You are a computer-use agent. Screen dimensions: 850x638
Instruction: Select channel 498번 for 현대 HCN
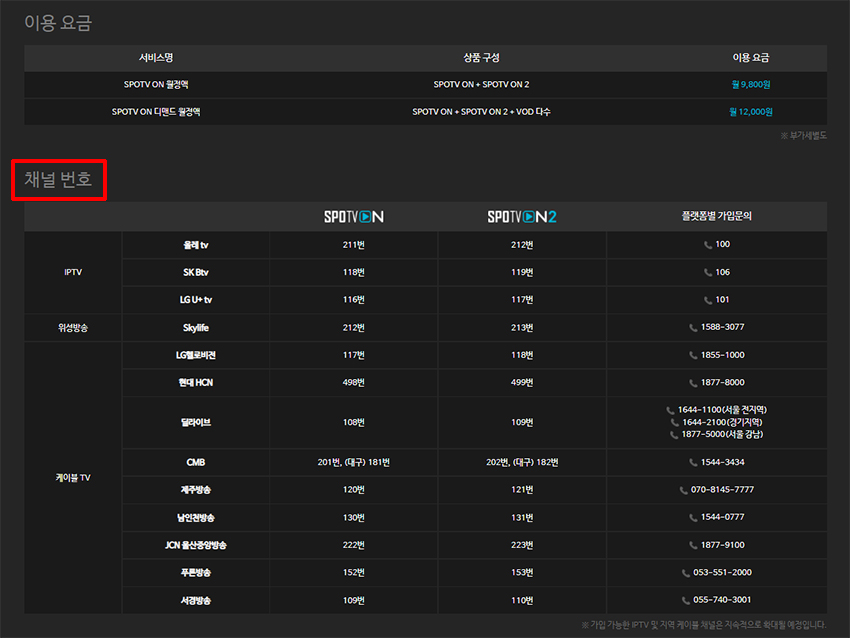tap(353, 383)
